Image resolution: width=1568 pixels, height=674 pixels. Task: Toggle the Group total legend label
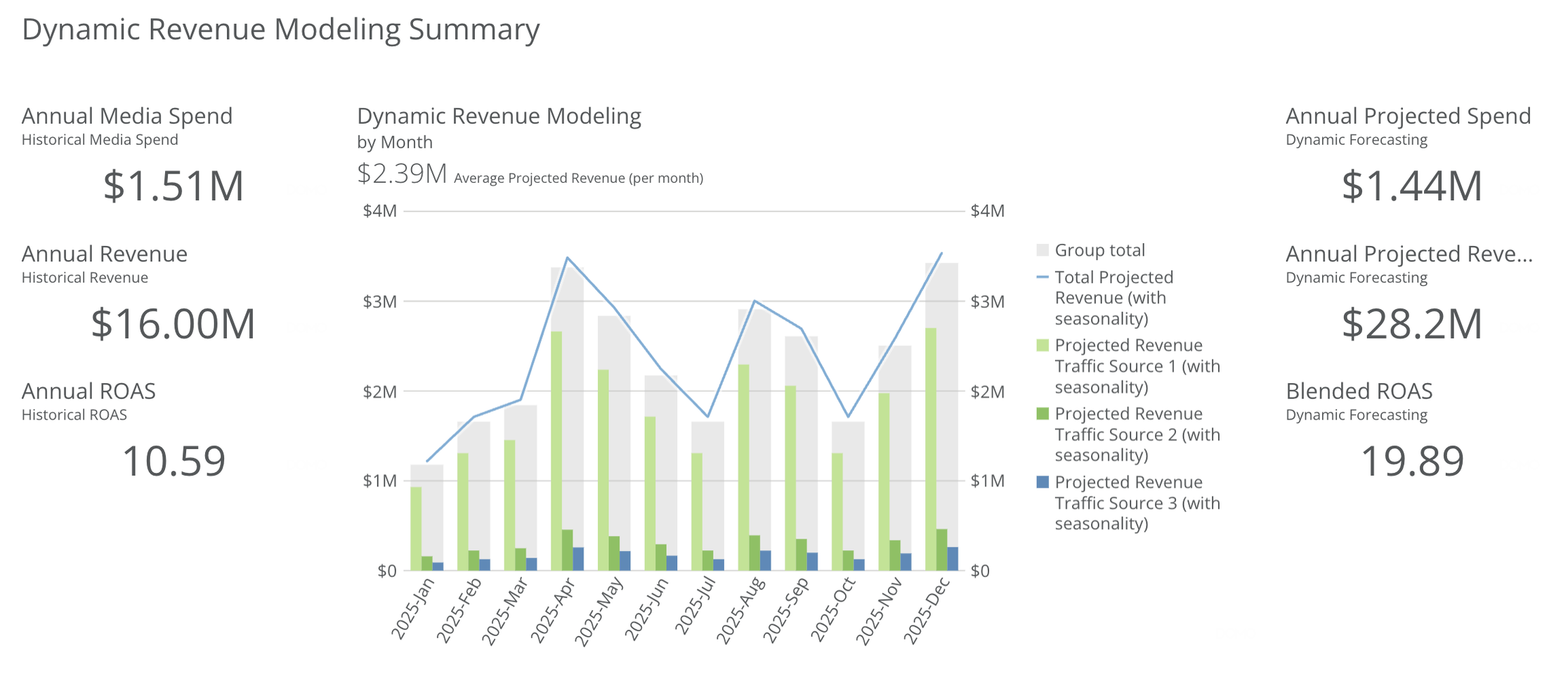coord(1099,250)
